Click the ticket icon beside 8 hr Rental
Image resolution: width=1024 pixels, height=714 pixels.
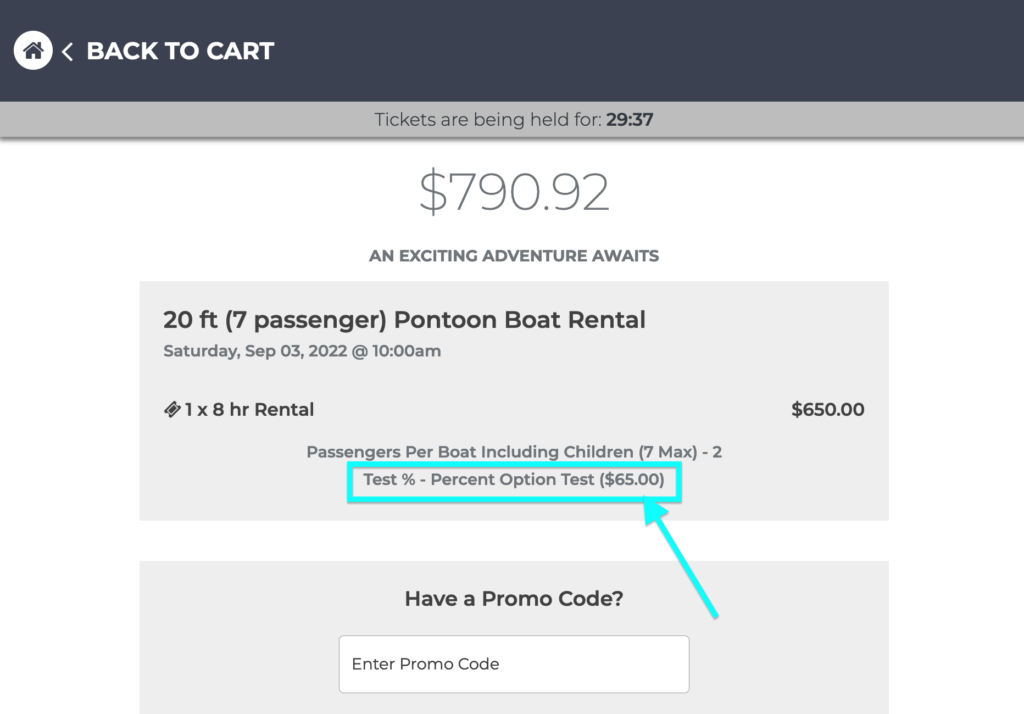pos(172,410)
